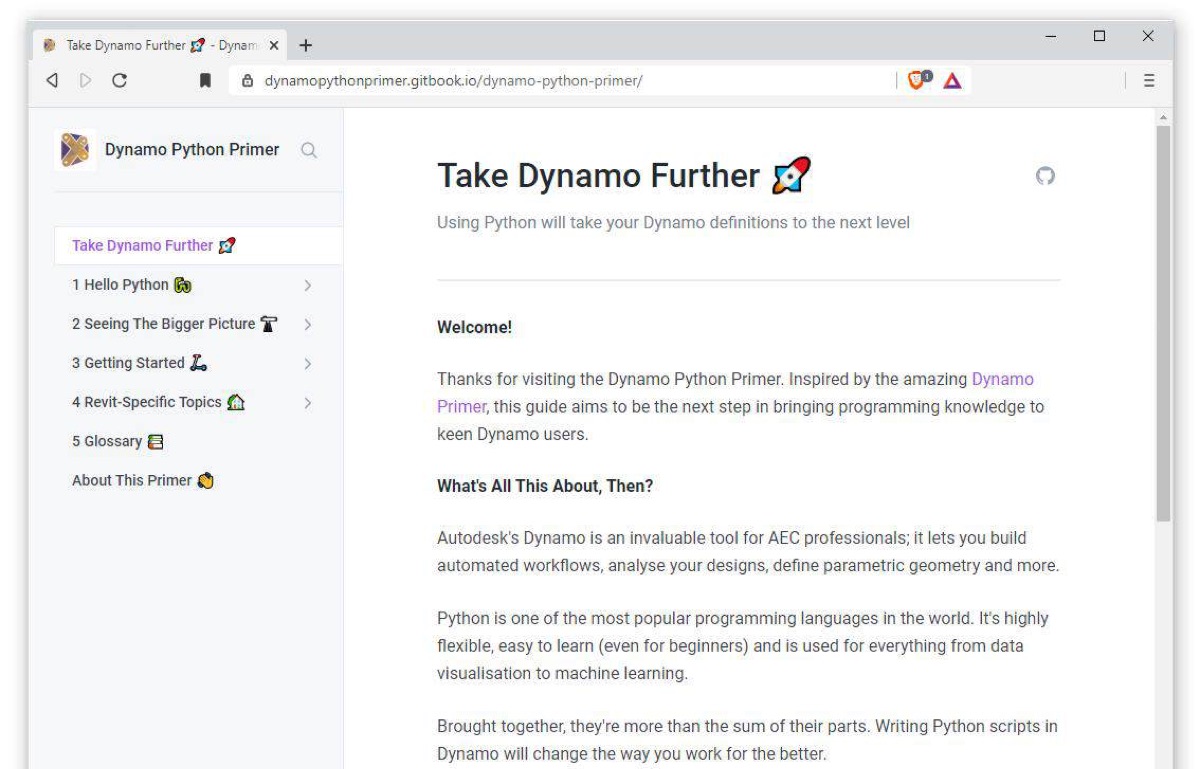
Task: Expand the Revit-Specific Topics chevron
Action: (308, 403)
